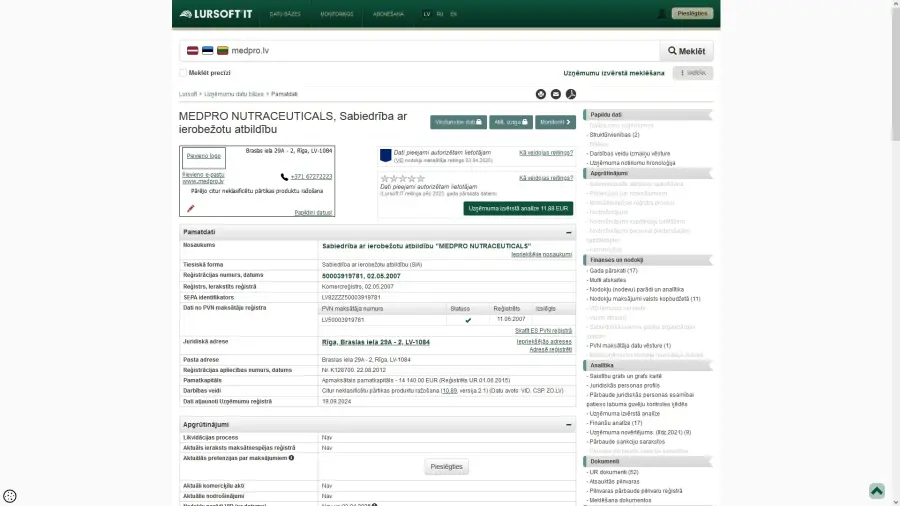900x506 pixels.
Task: Switch language to EN
Action: [x=453, y=14]
